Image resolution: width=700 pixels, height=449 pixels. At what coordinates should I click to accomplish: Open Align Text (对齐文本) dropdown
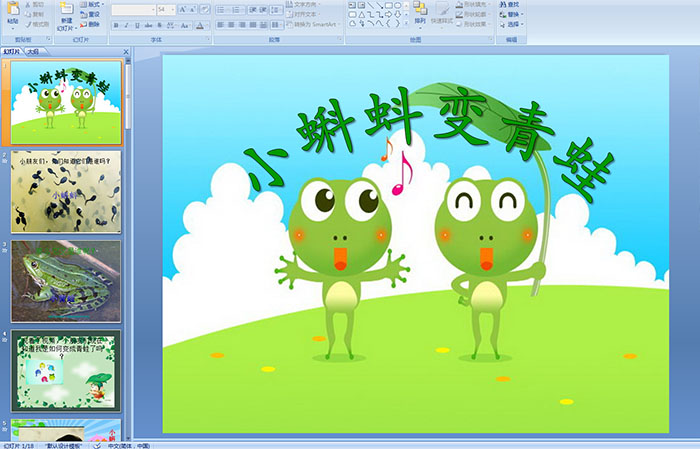[303, 14]
